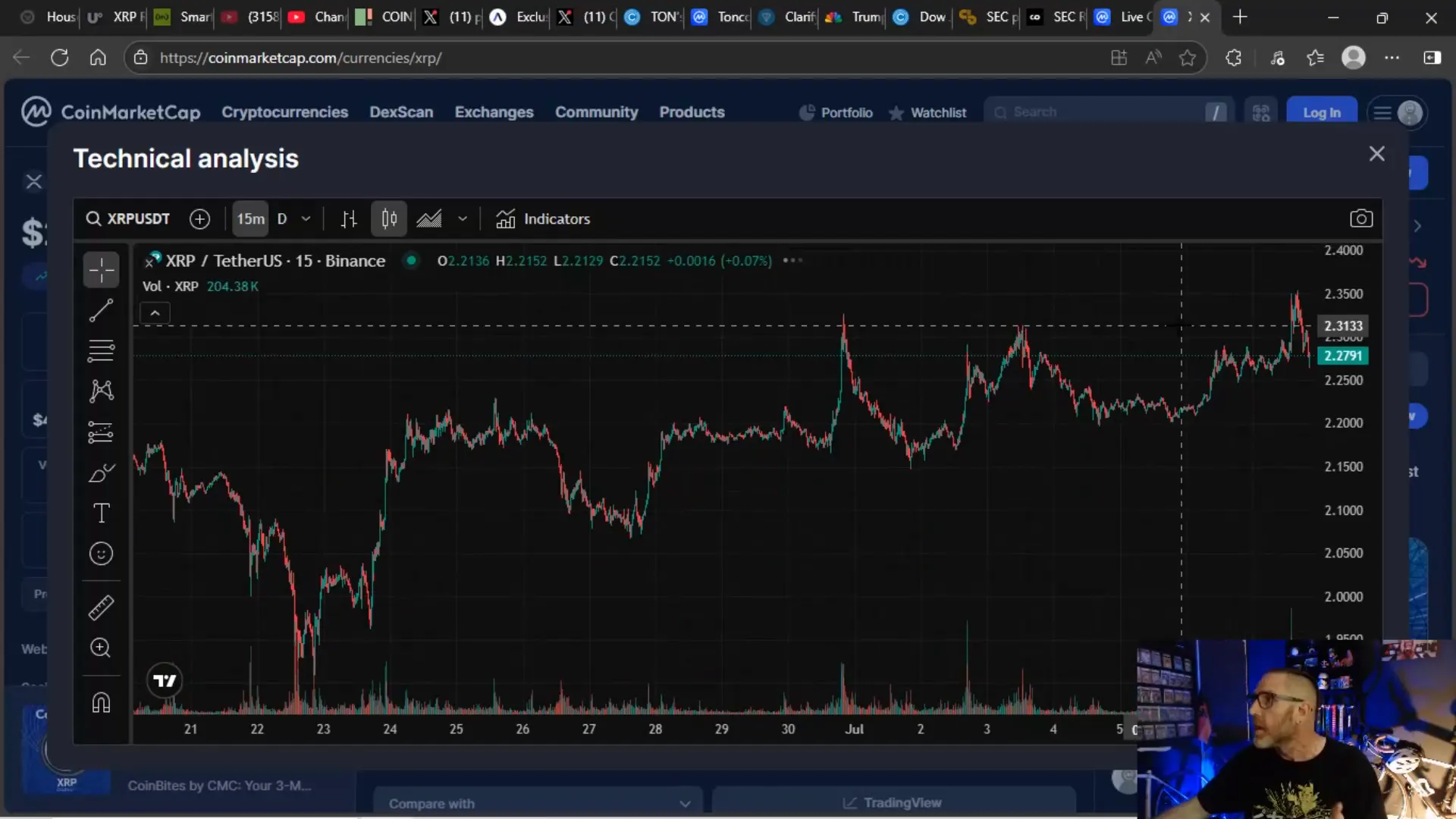
Task: Open browser extensions menu
Action: [x=1234, y=58]
